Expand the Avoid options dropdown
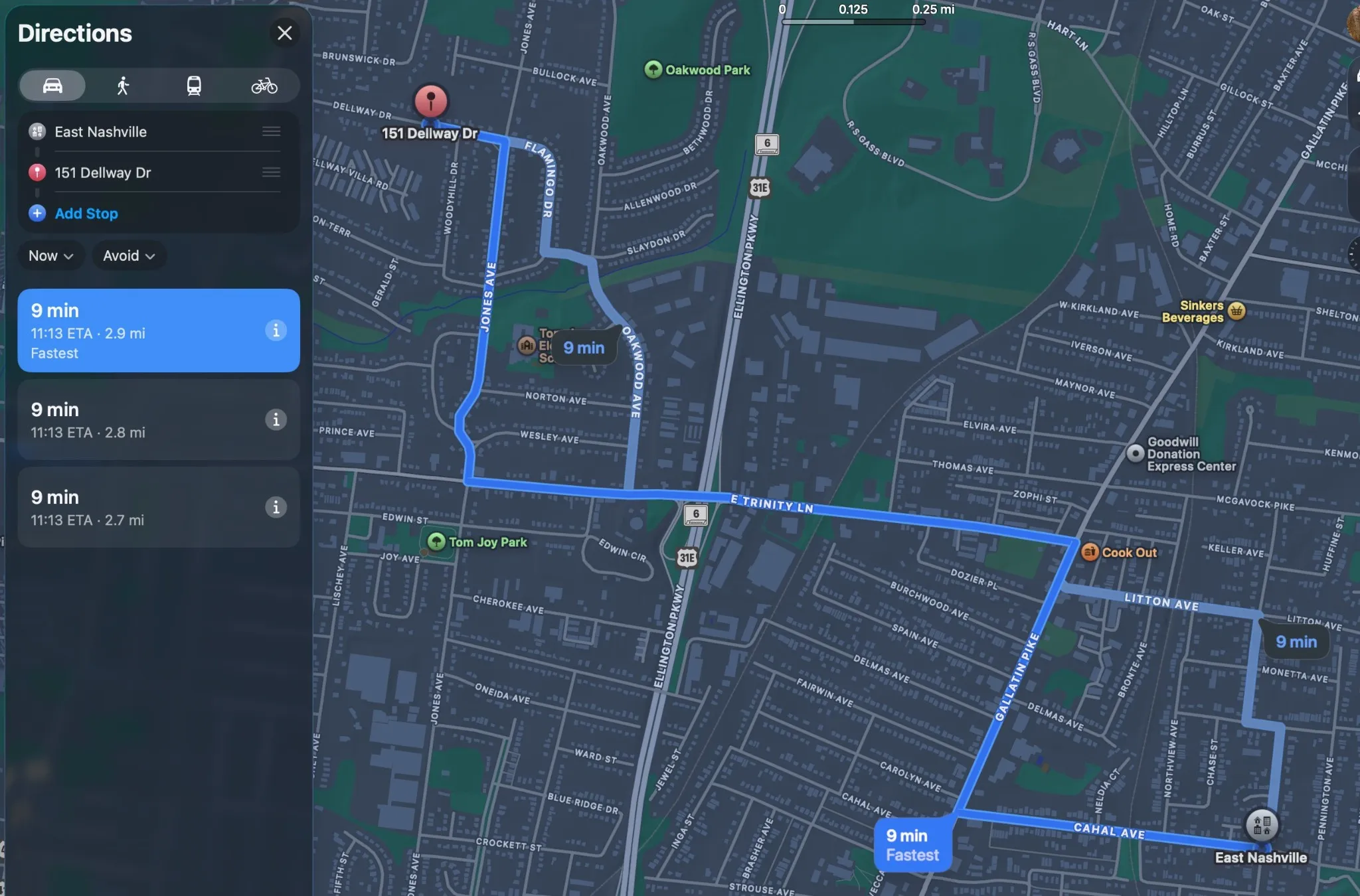The image size is (1360, 896). point(129,256)
